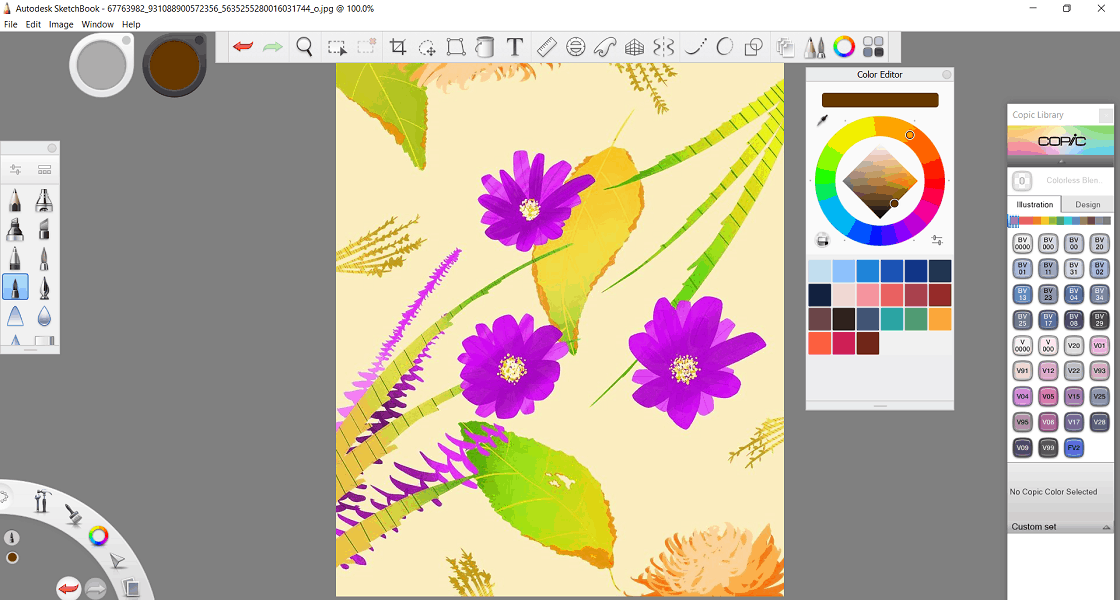Open the Edit menu
Viewport: 1120px width, 600px height.
(x=34, y=24)
